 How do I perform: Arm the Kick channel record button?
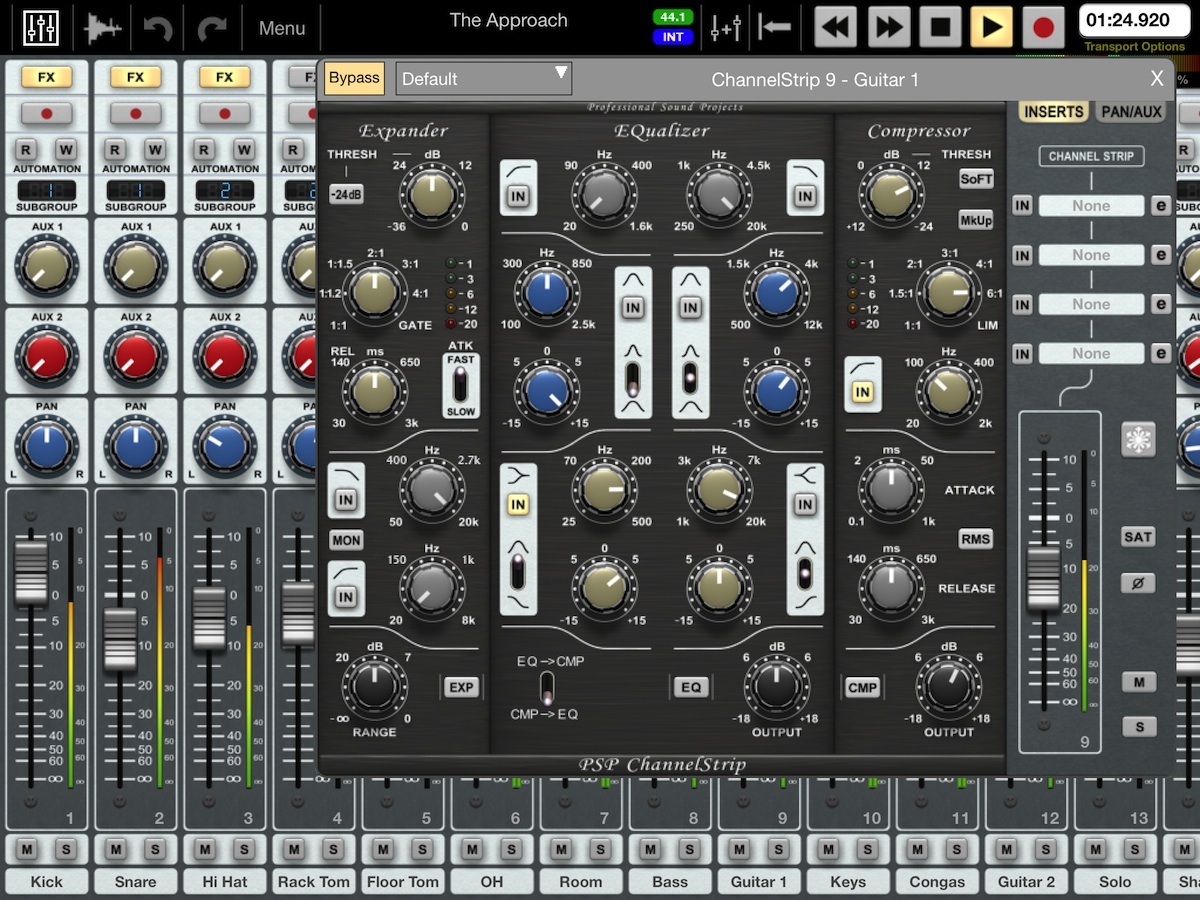click(46, 114)
